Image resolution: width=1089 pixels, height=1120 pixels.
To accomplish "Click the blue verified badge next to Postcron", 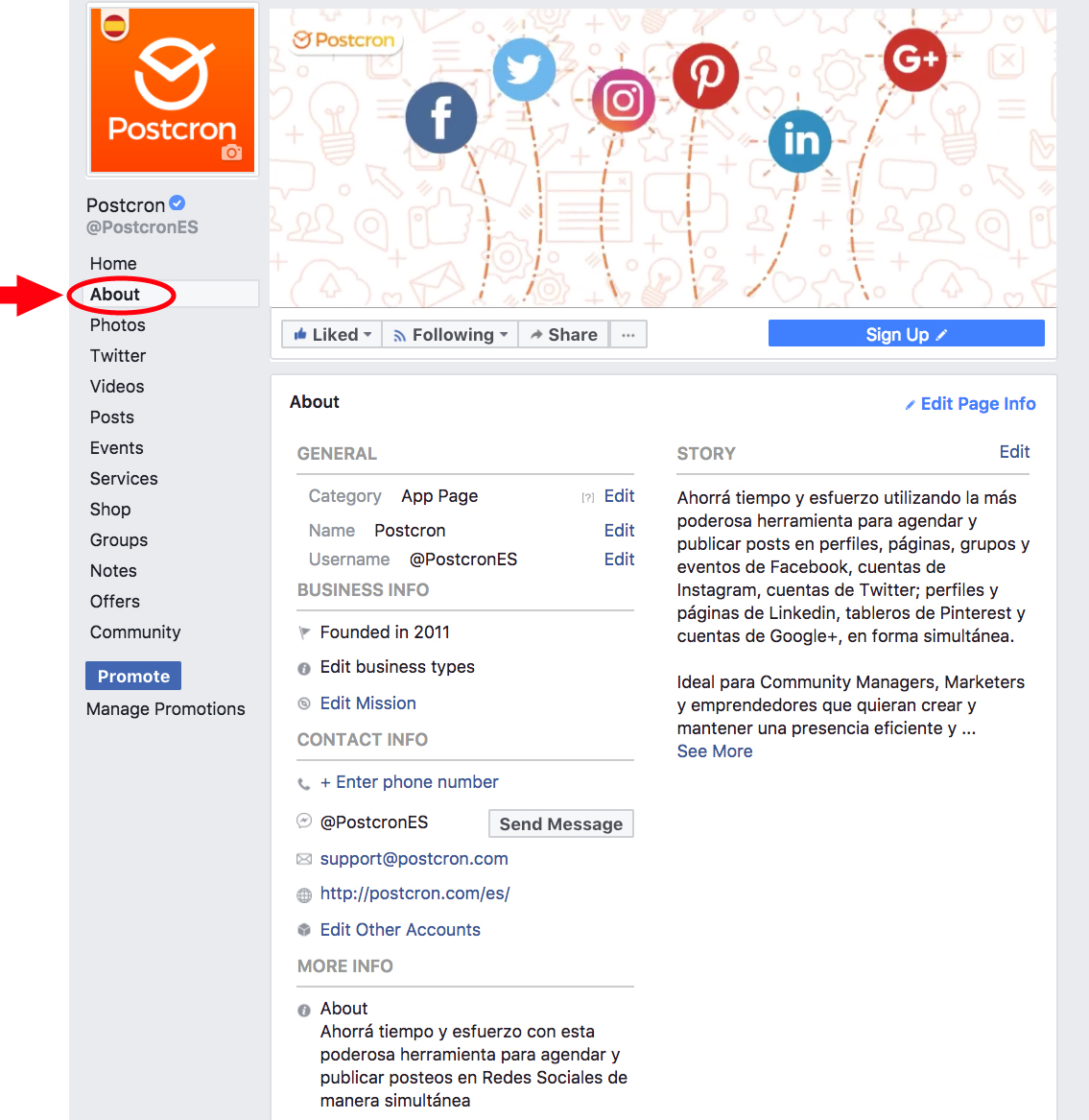I will (178, 203).
